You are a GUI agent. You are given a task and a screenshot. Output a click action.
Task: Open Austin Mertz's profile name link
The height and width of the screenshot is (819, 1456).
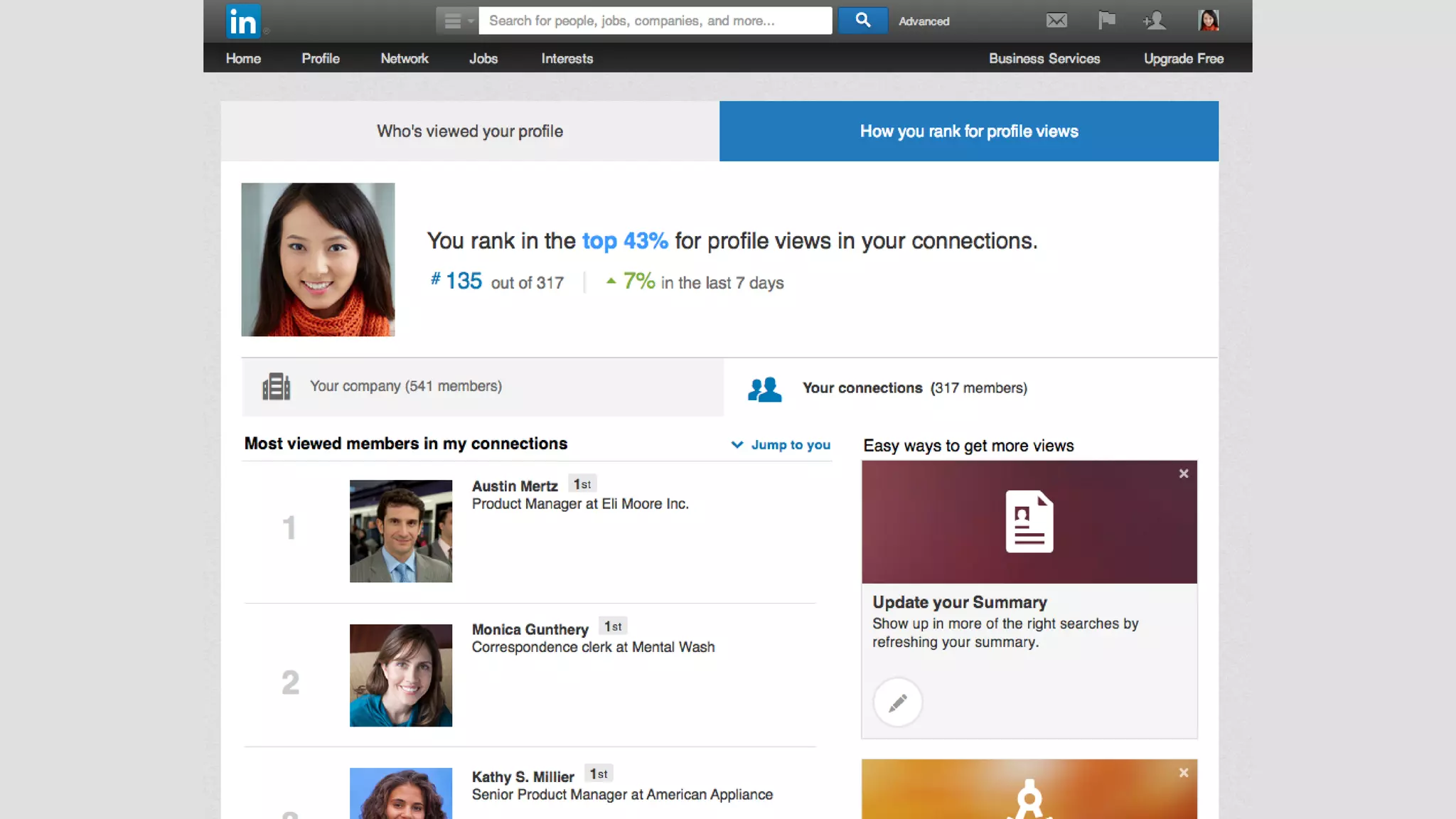coord(515,486)
